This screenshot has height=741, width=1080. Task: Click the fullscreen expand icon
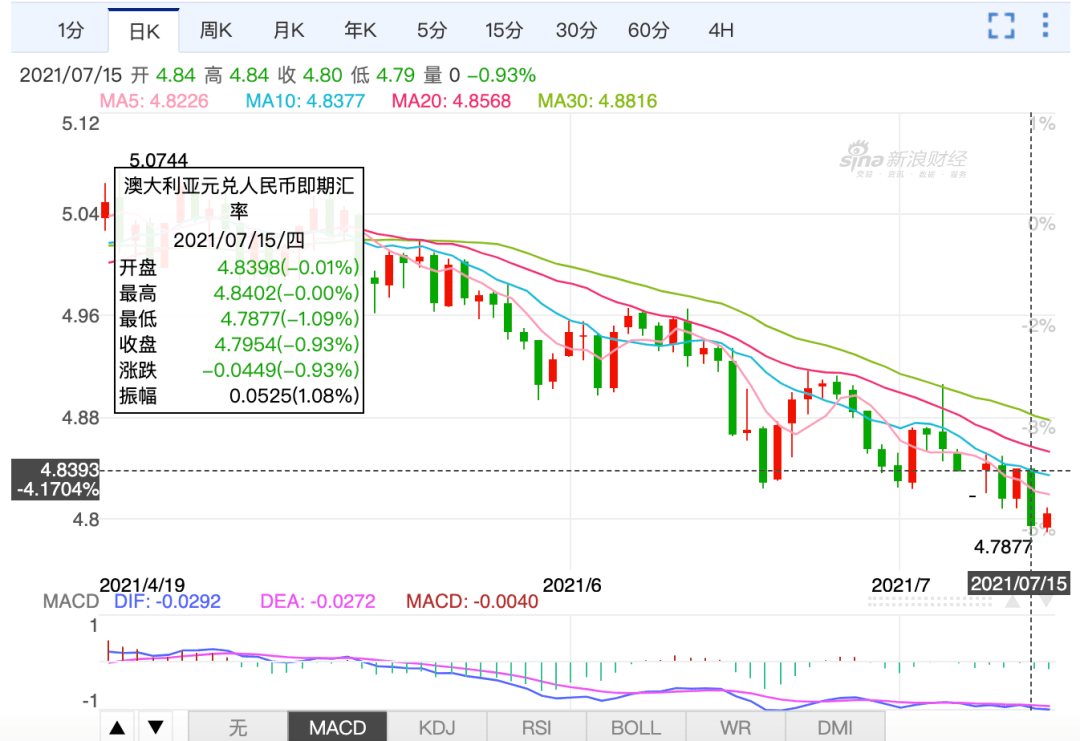click(1001, 28)
